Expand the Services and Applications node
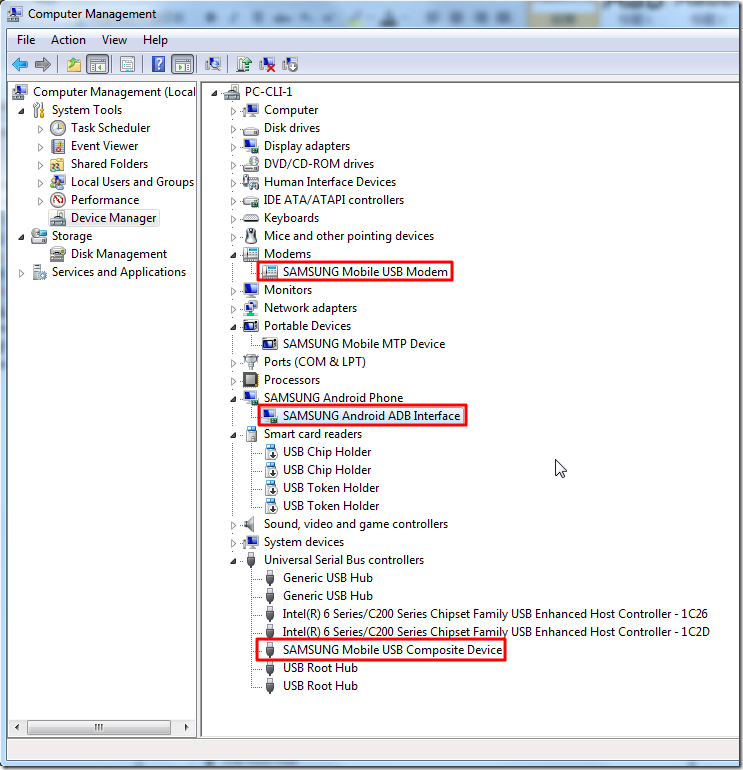 coord(21,273)
